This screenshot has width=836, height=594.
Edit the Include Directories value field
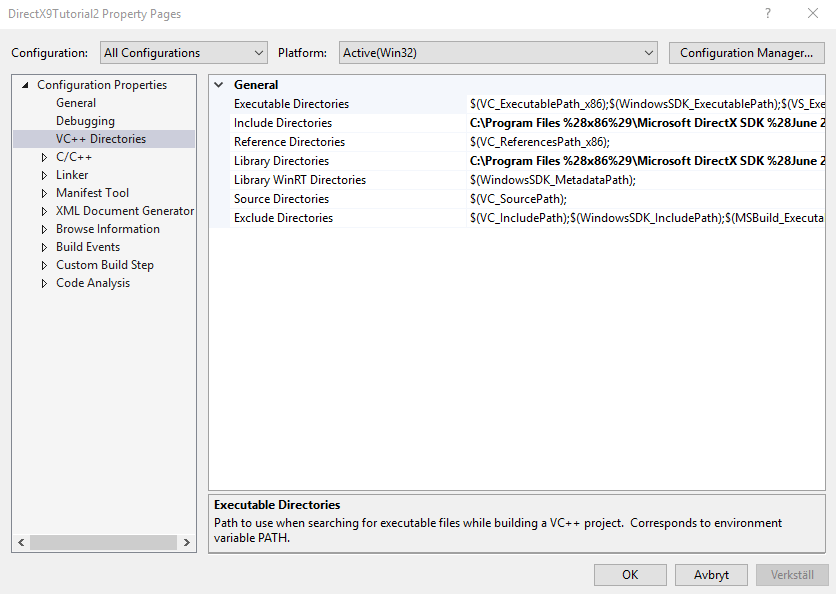[646, 123]
